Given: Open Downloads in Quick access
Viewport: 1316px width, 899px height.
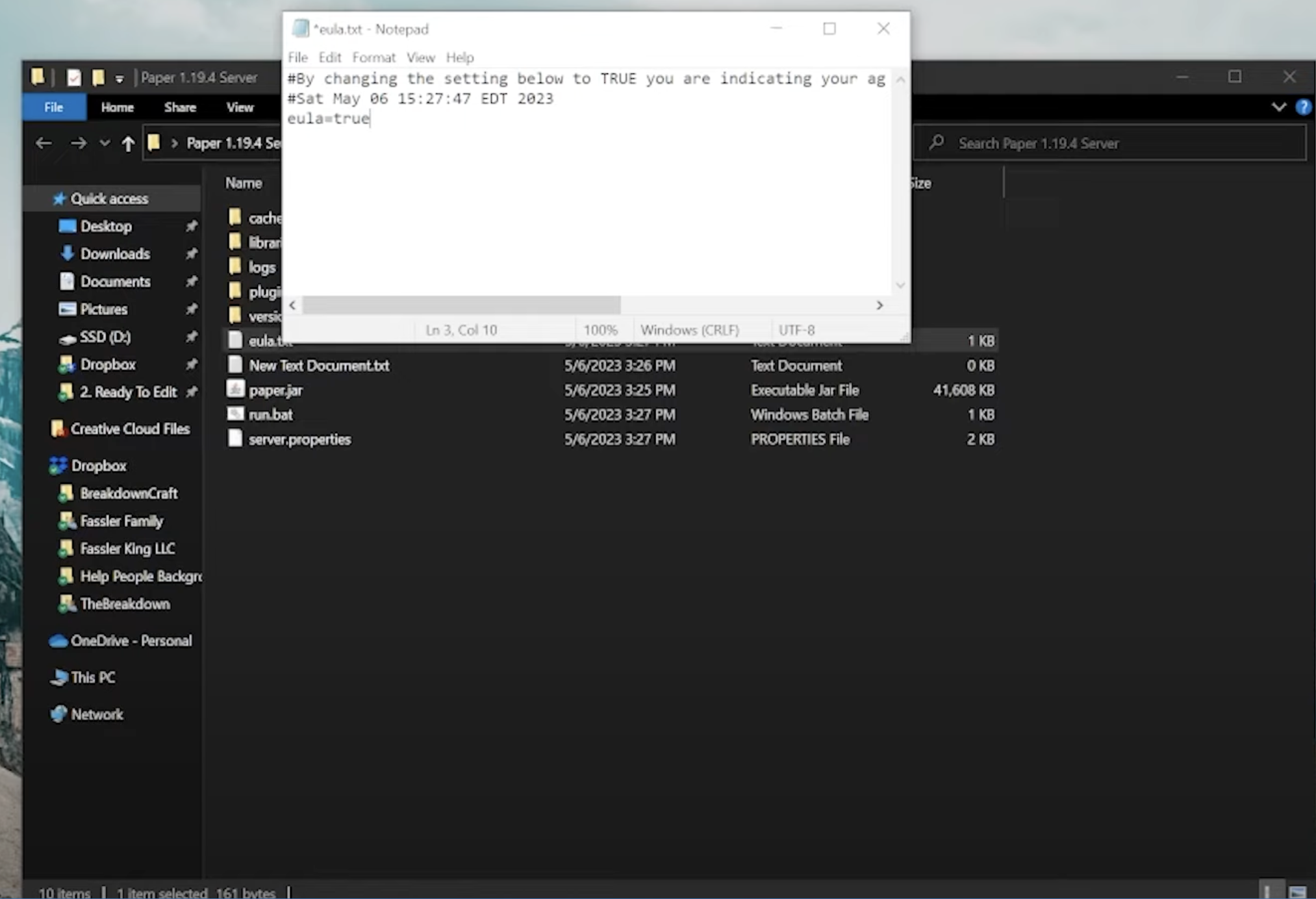Looking at the screenshot, I should tap(115, 254).
